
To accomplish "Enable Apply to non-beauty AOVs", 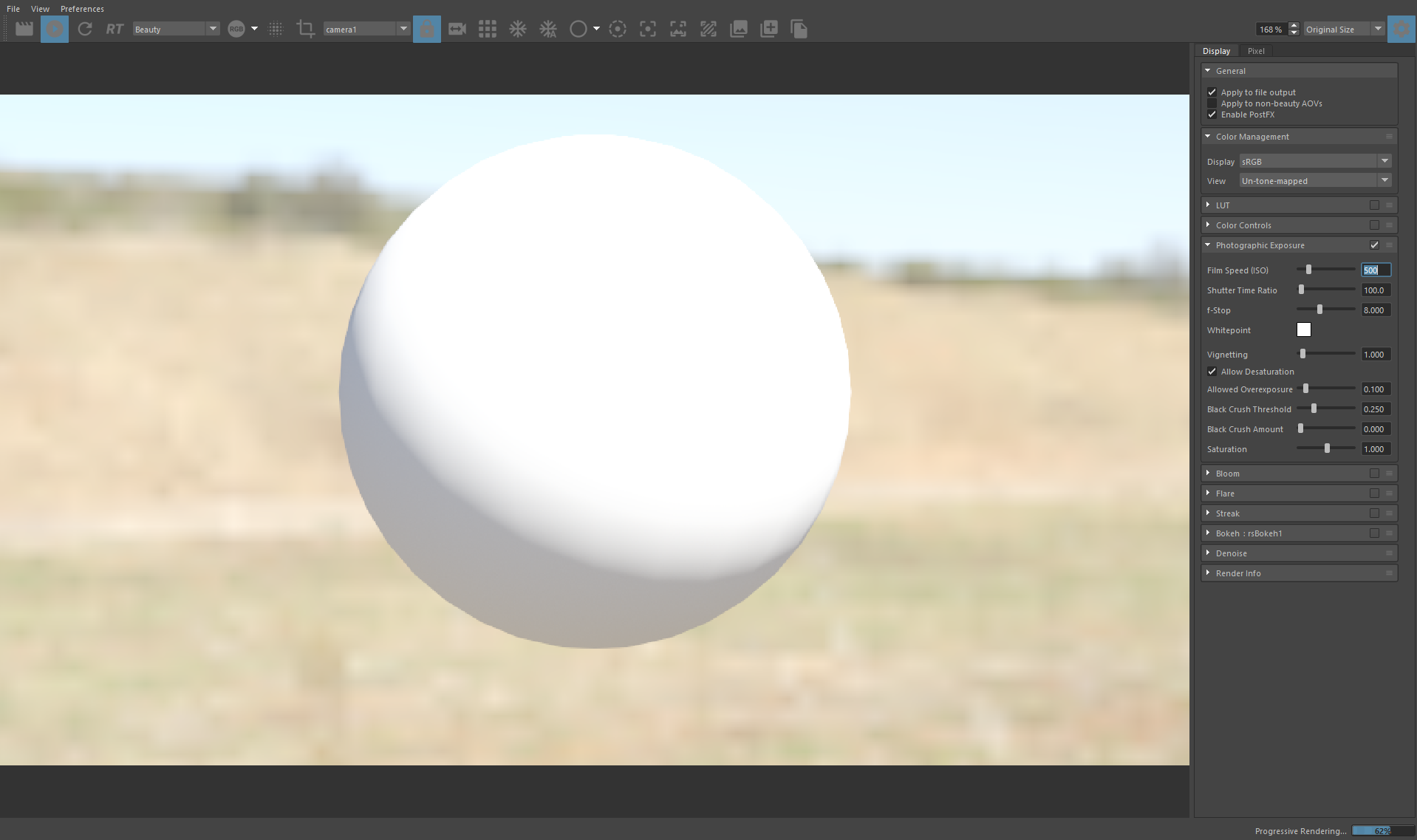I will pos(1212,103).
